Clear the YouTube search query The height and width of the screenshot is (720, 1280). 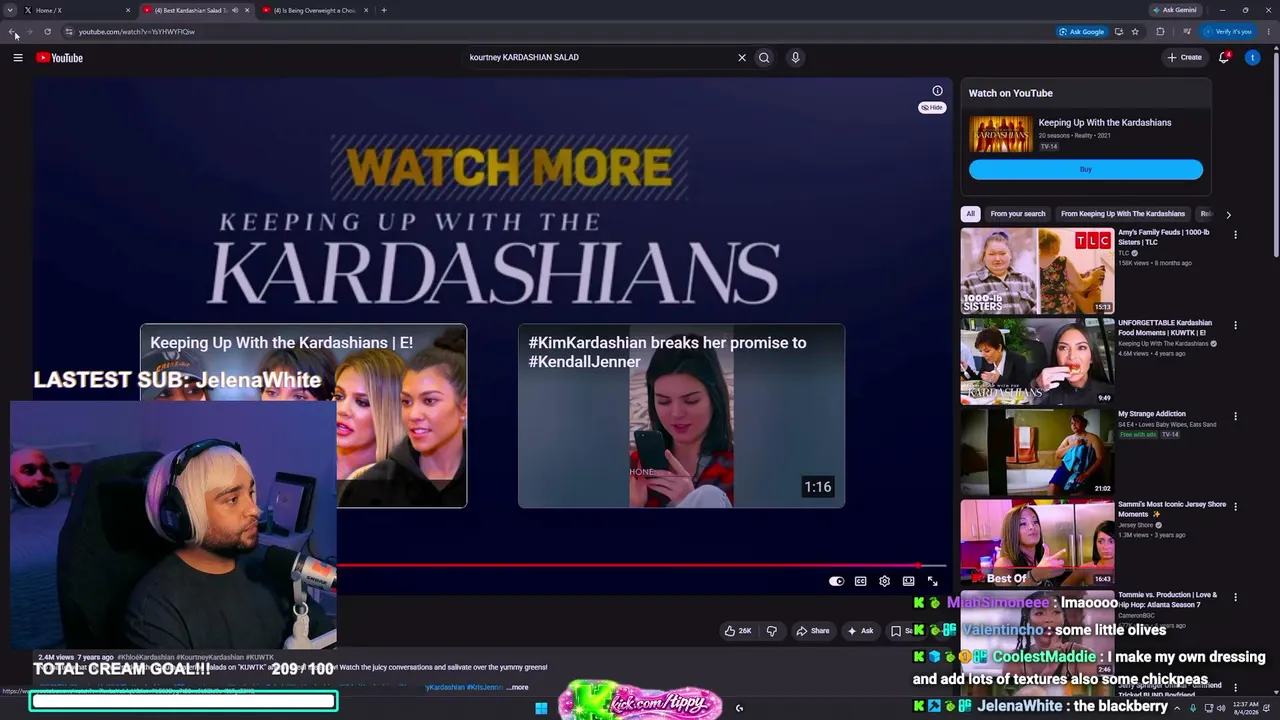[742, 58]
